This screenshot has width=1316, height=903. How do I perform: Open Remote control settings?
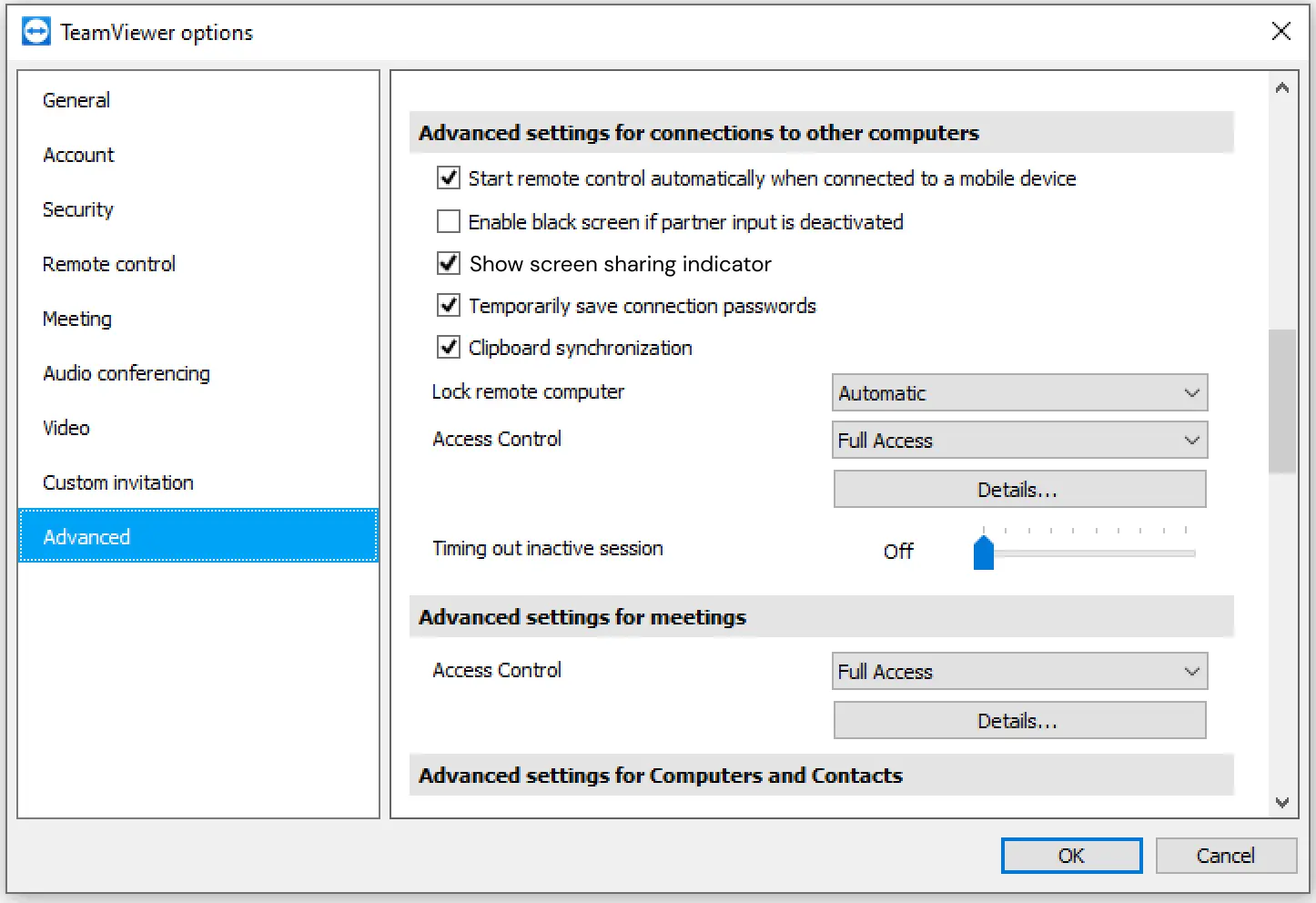[198, 264]
